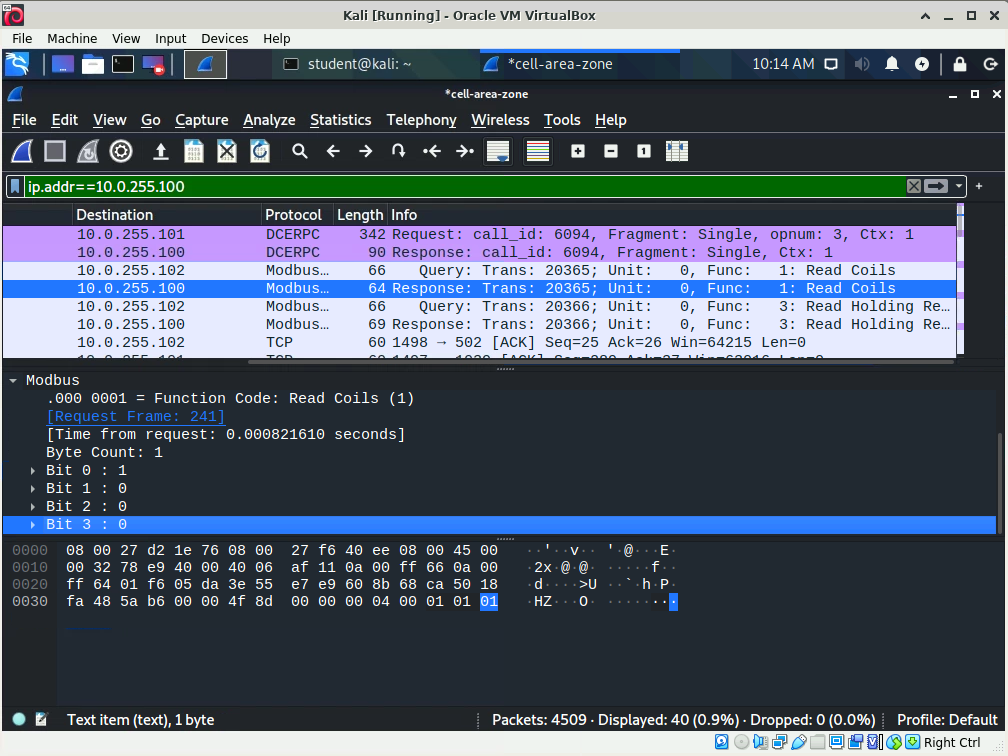Reset text to normal size
Image resolution: width=1008 pixels, height=756 pixels.
tap(644, 152)
